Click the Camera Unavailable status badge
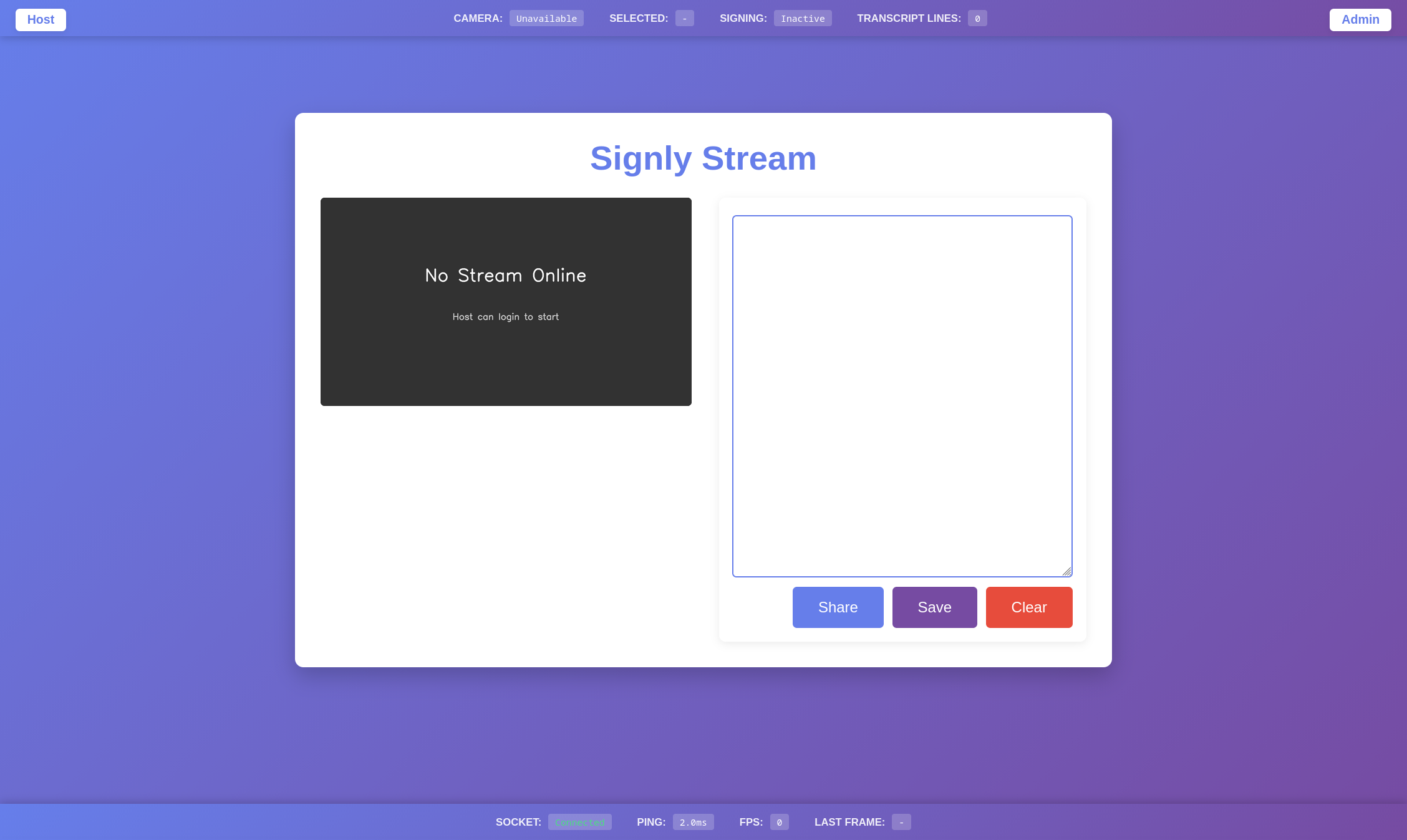This screenshot has height=840, width=1407. pyautogui.click(x=546, y=19)
